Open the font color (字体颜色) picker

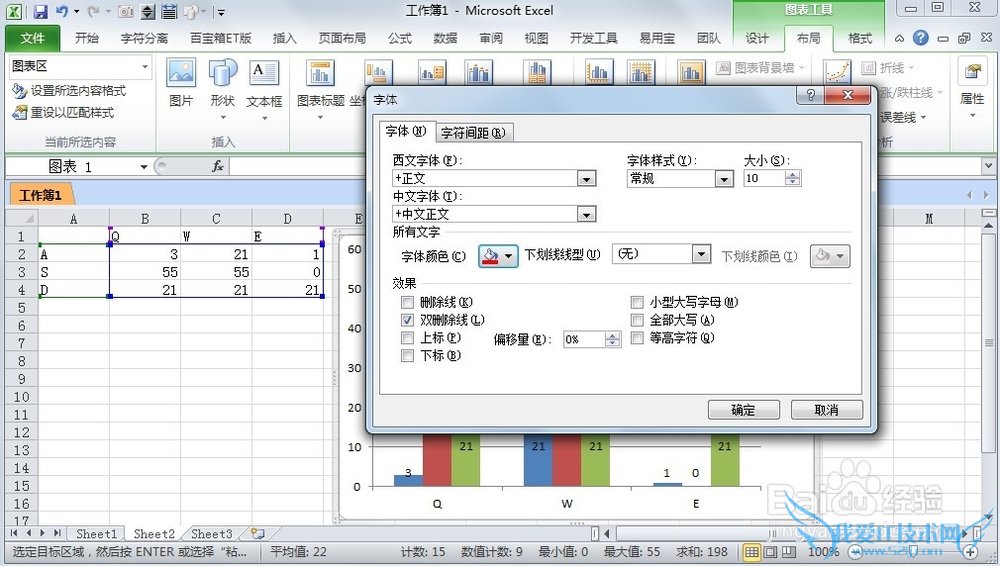click(x=498, y=256)
